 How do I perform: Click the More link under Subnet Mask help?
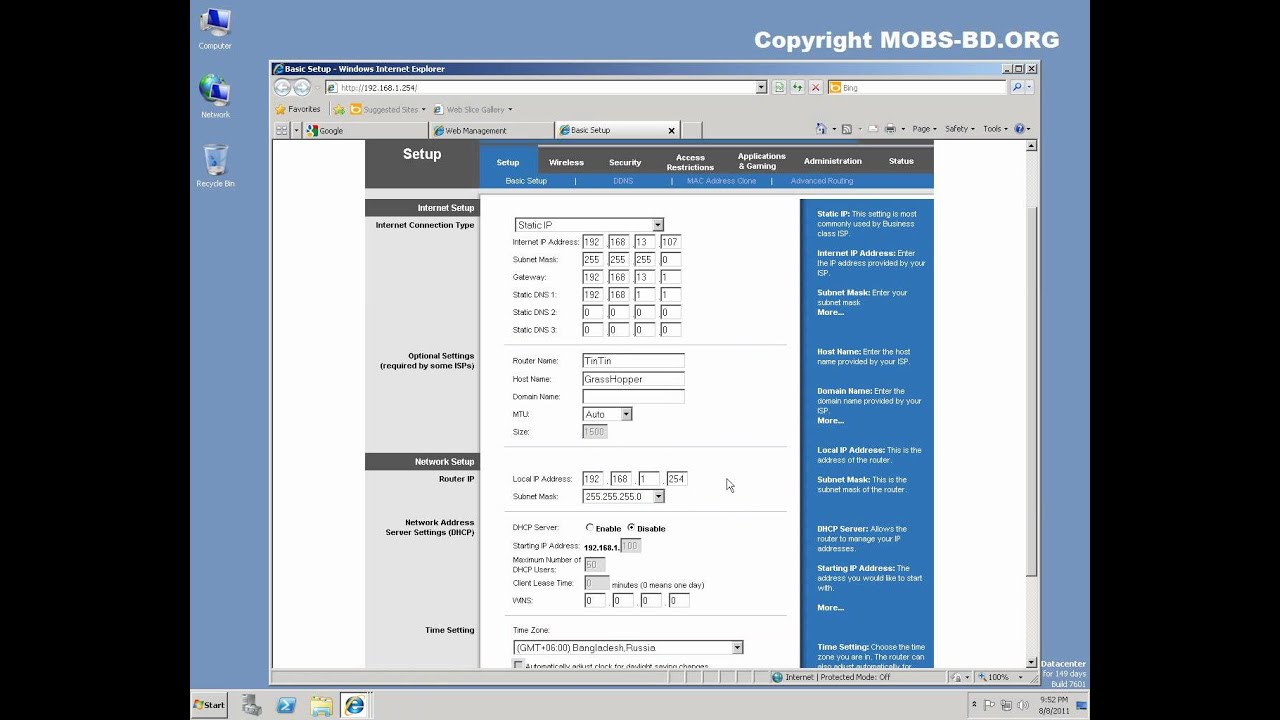[830, 312]
